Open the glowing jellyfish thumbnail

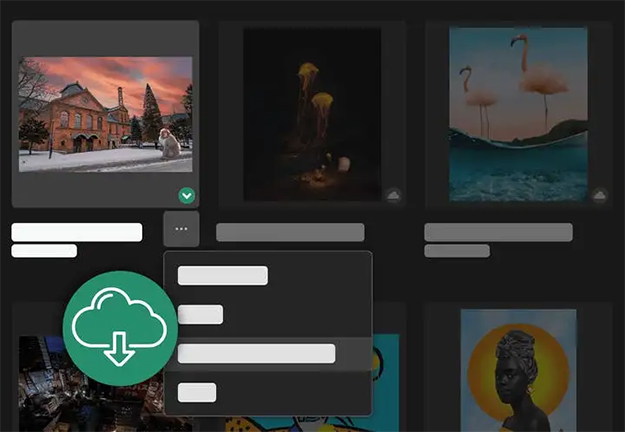312,114
